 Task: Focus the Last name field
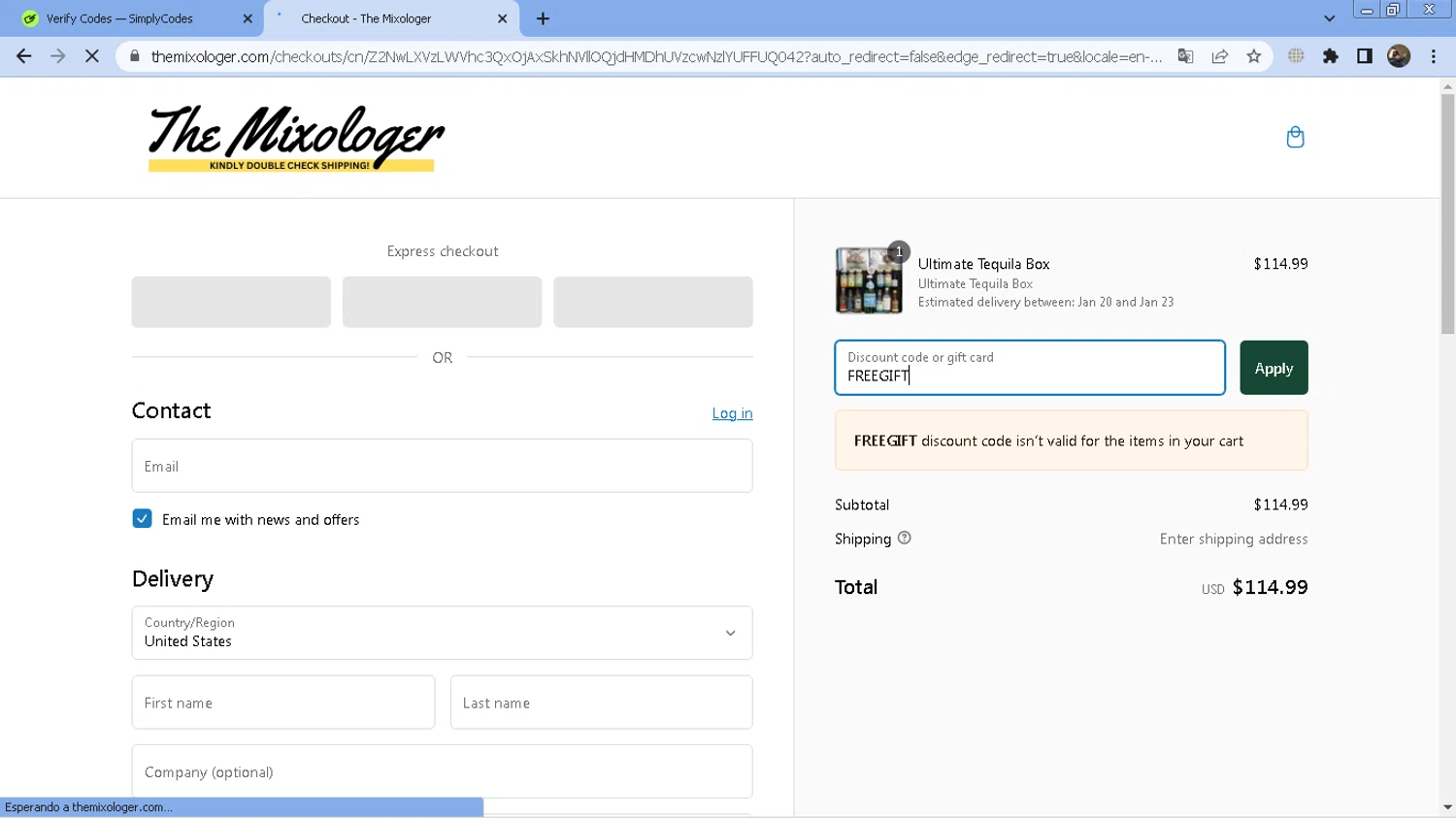tap(601, 703)
